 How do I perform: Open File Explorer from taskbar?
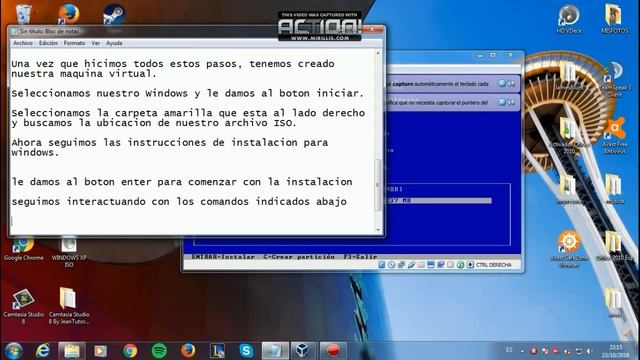(x=72, y=351)
